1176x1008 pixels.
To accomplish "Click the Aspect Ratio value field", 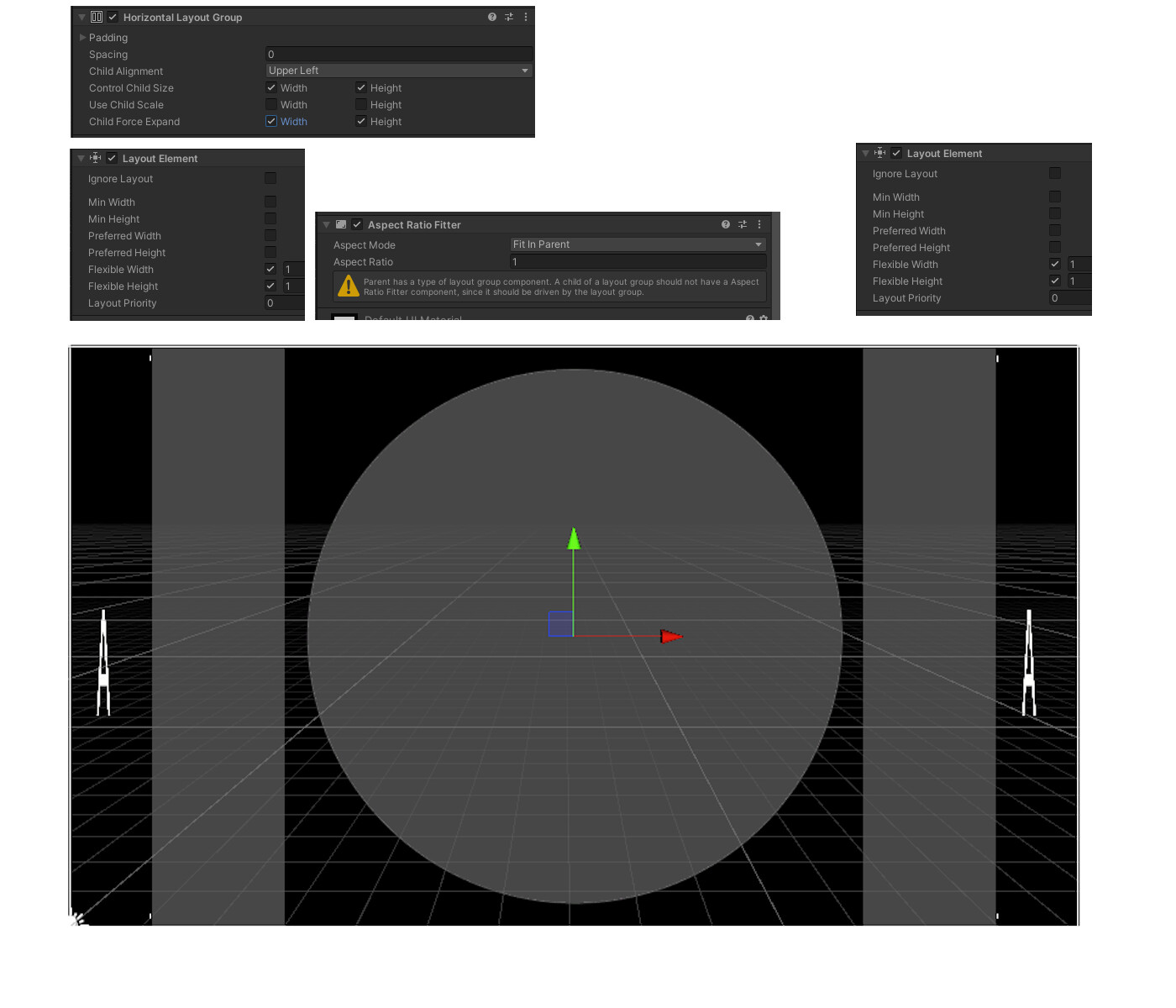I will (637, 261).
